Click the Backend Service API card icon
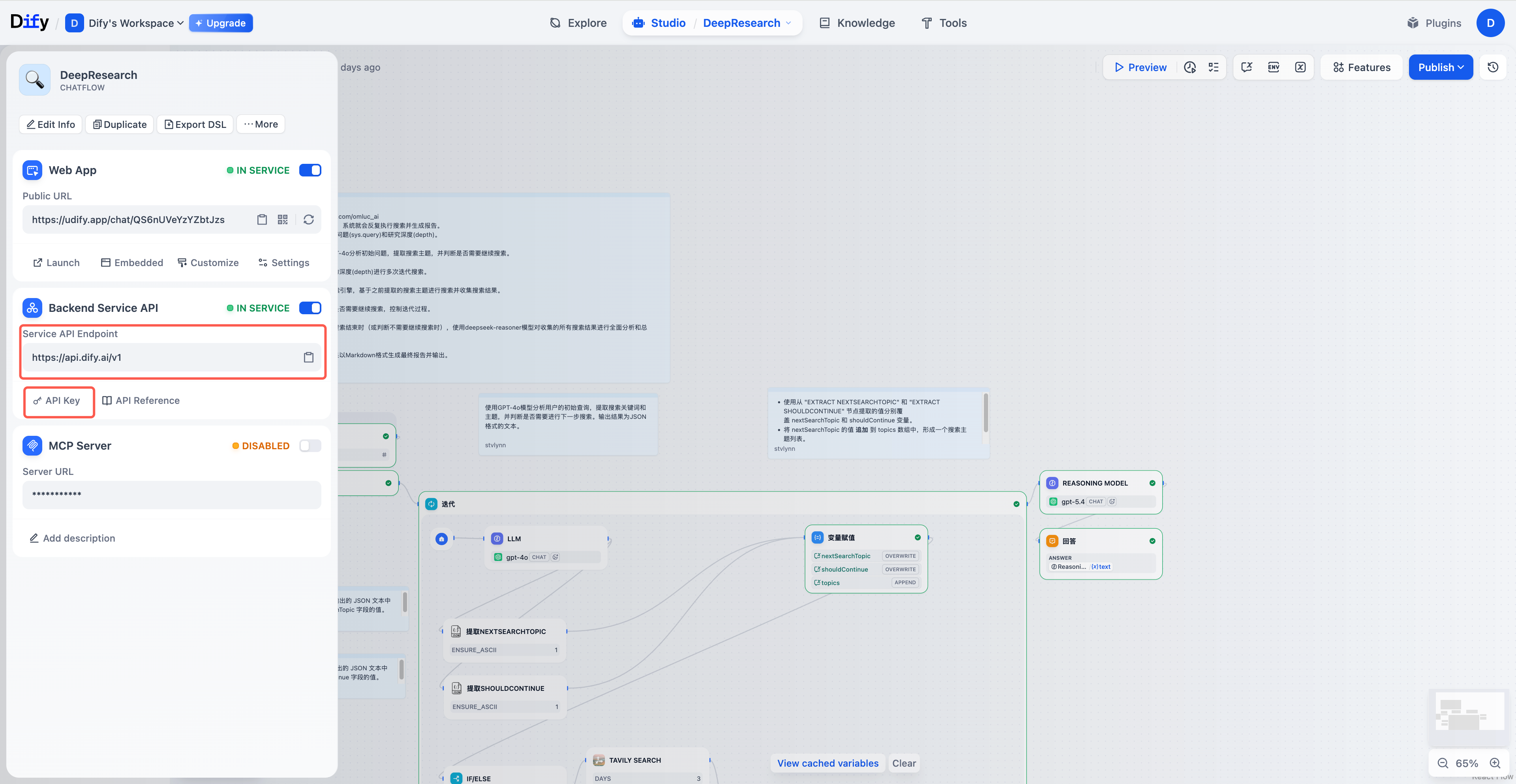1516x784 pixels. [x=32, y=308]
